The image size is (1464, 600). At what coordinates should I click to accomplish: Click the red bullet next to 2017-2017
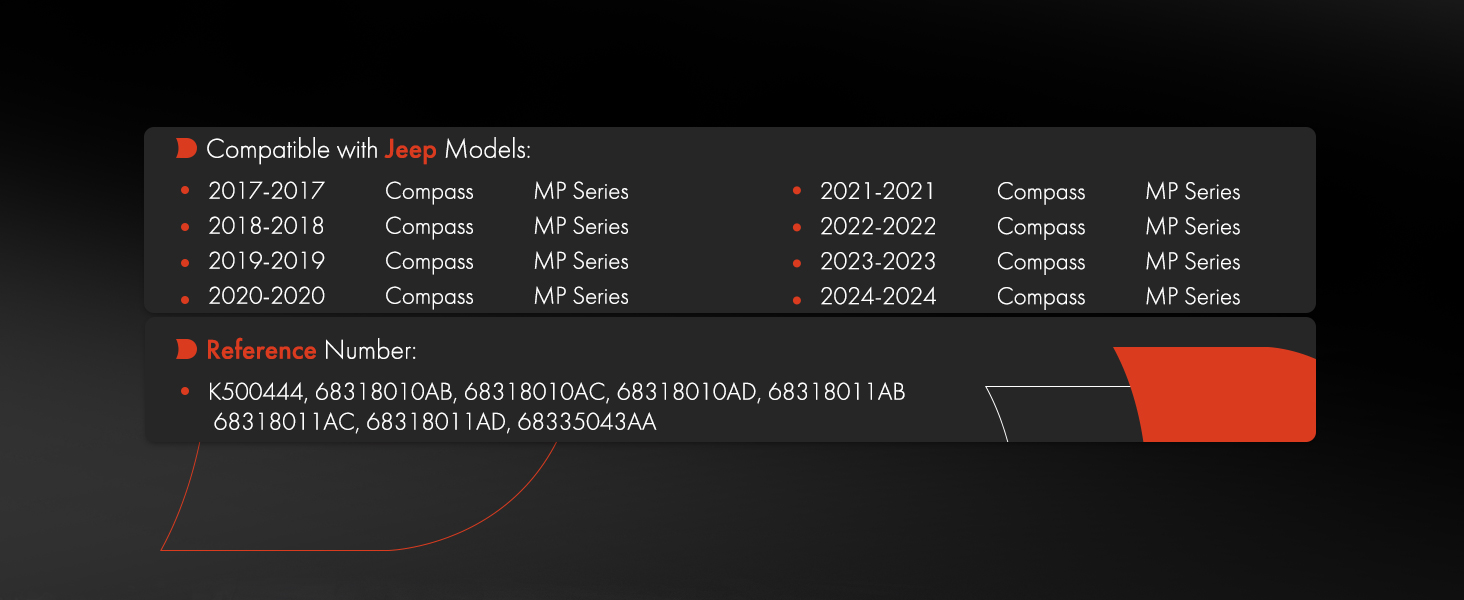click(x=184, y=191)
